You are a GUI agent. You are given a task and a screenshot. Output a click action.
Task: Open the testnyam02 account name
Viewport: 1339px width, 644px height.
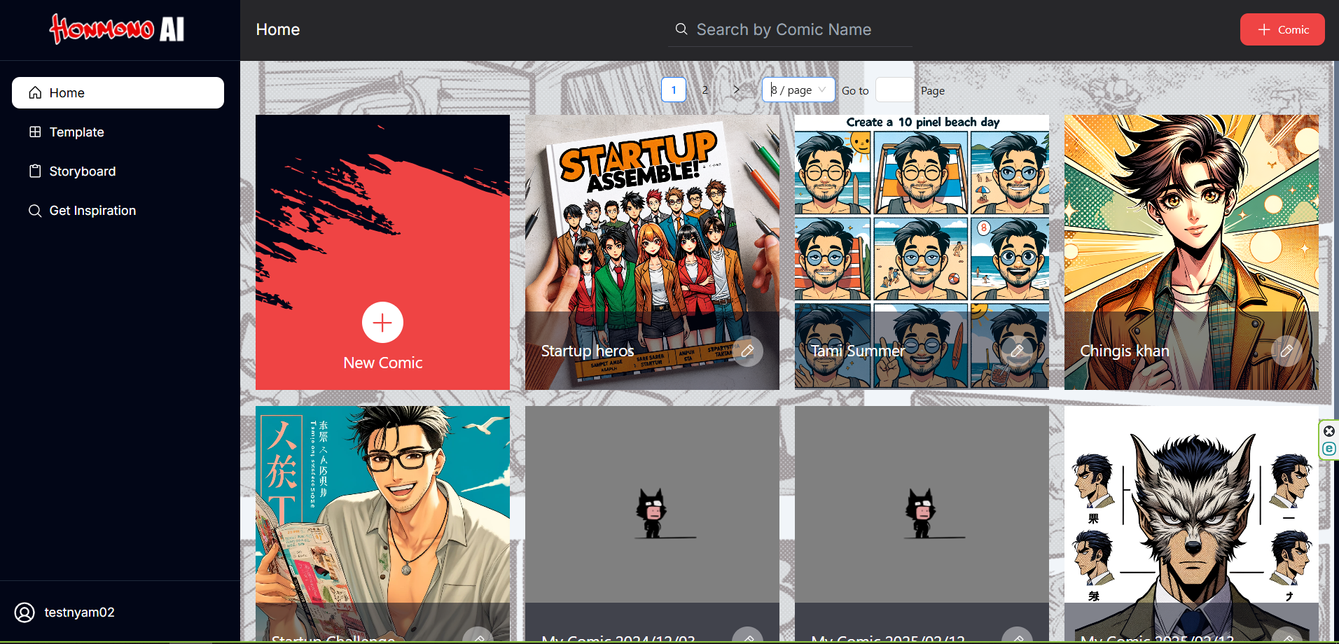pyautogui.click(x=80, y=612)
